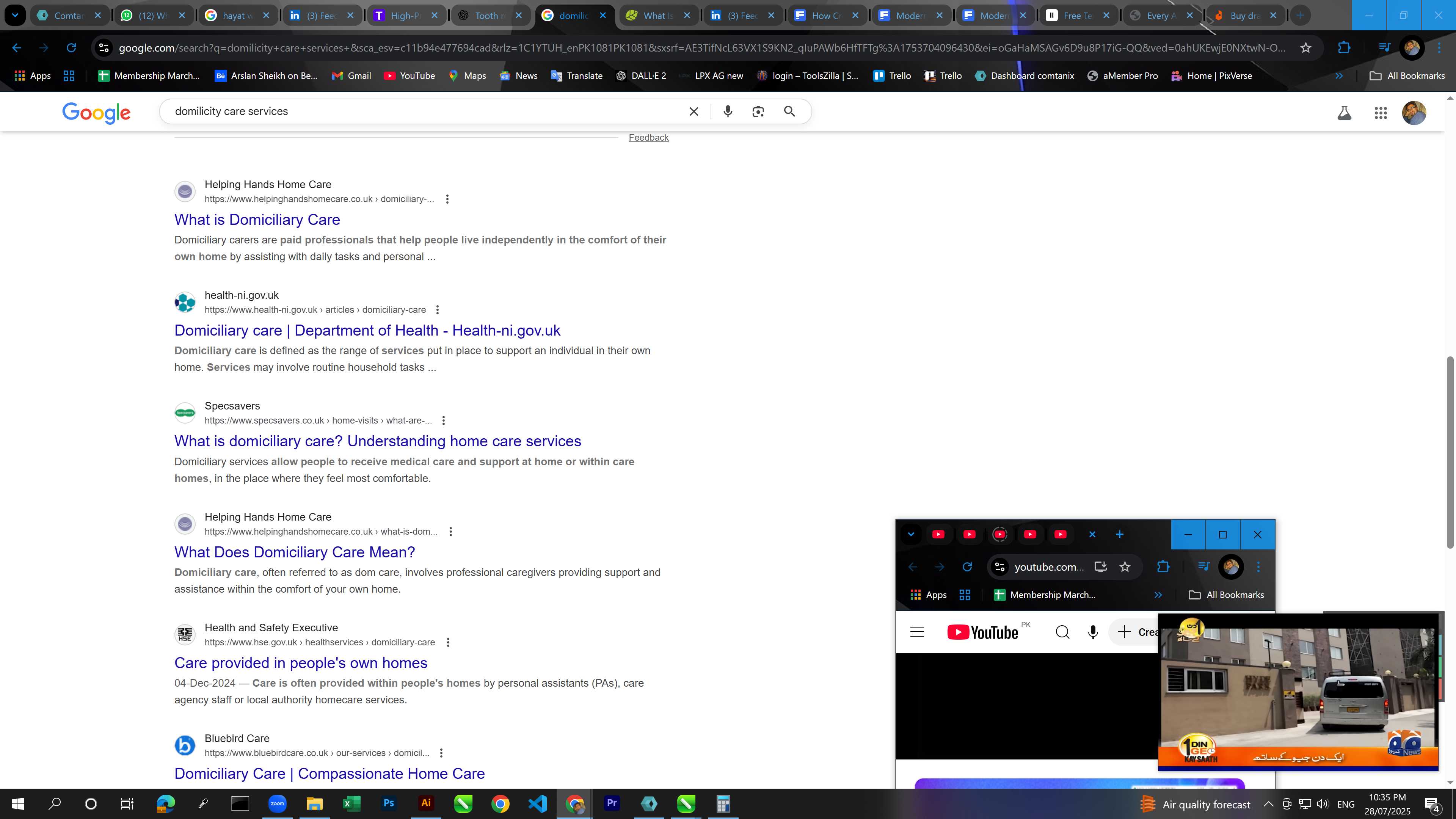
Task: Click youtube.com address field in small window
Action: pos(1048,567)
